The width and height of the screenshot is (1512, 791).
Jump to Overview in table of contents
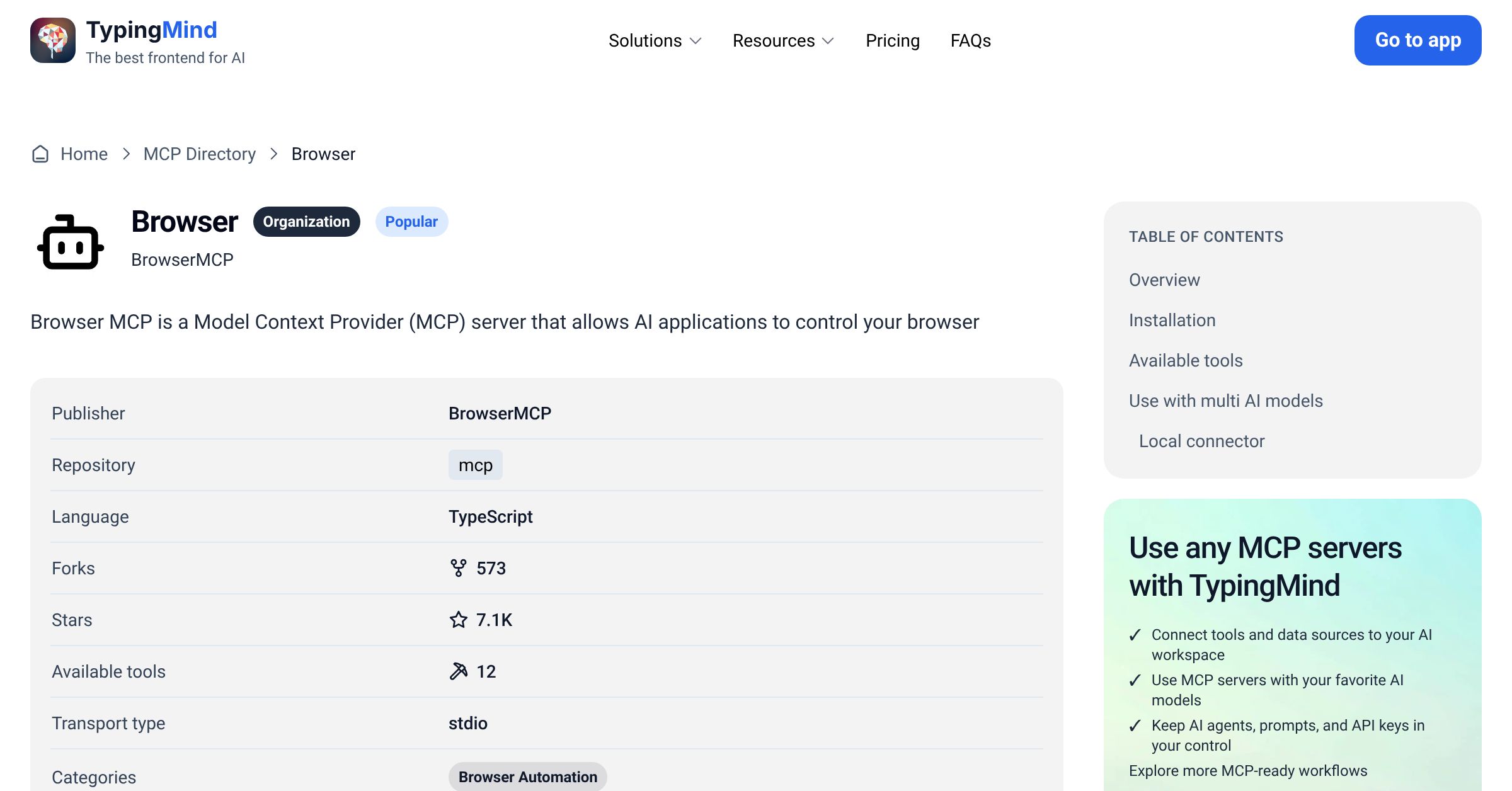click(1164, 280)
